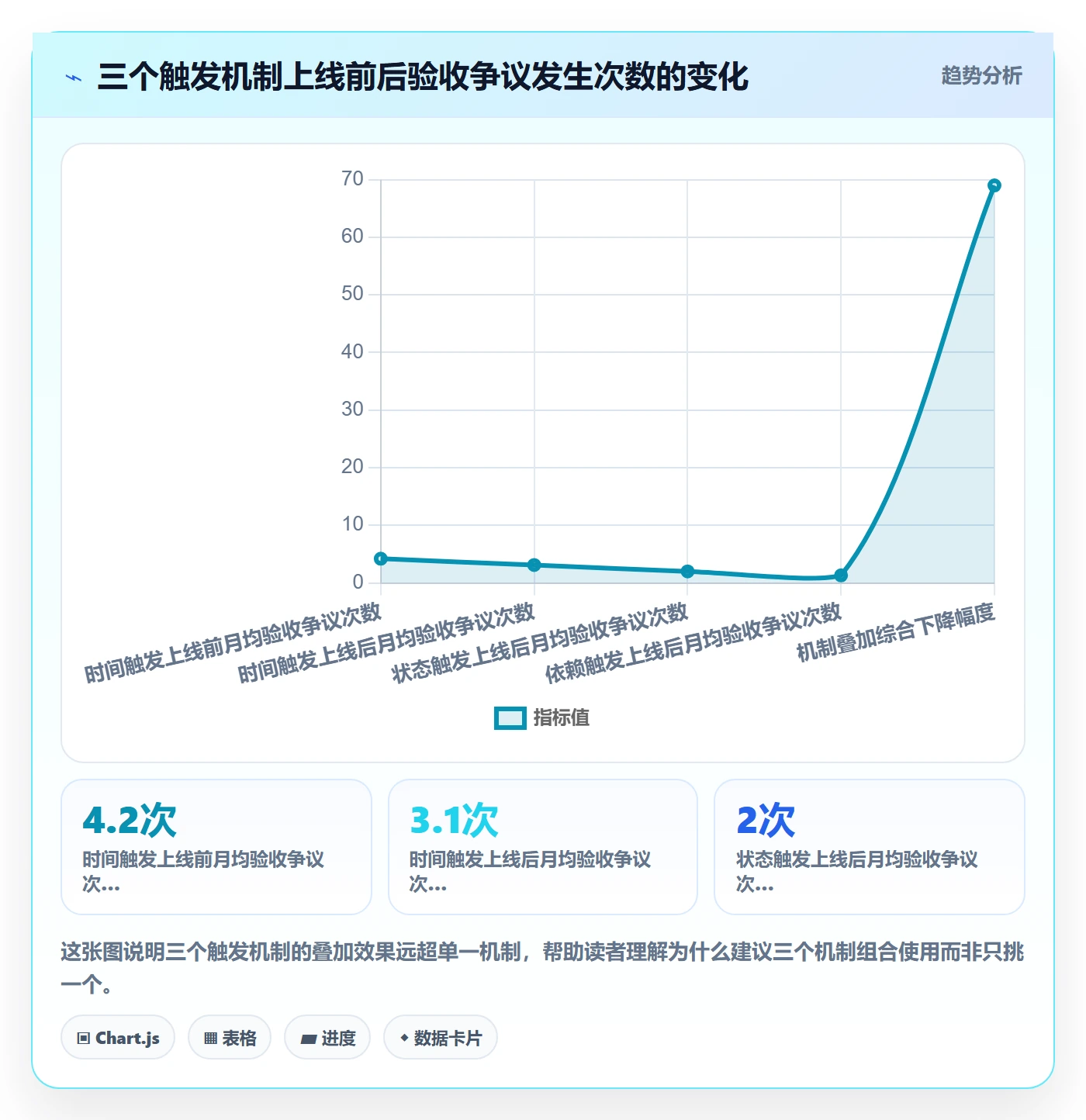Select the 表格 tag
The height and width of the screenshot is (1120, 1086).
coord(230,1038)
